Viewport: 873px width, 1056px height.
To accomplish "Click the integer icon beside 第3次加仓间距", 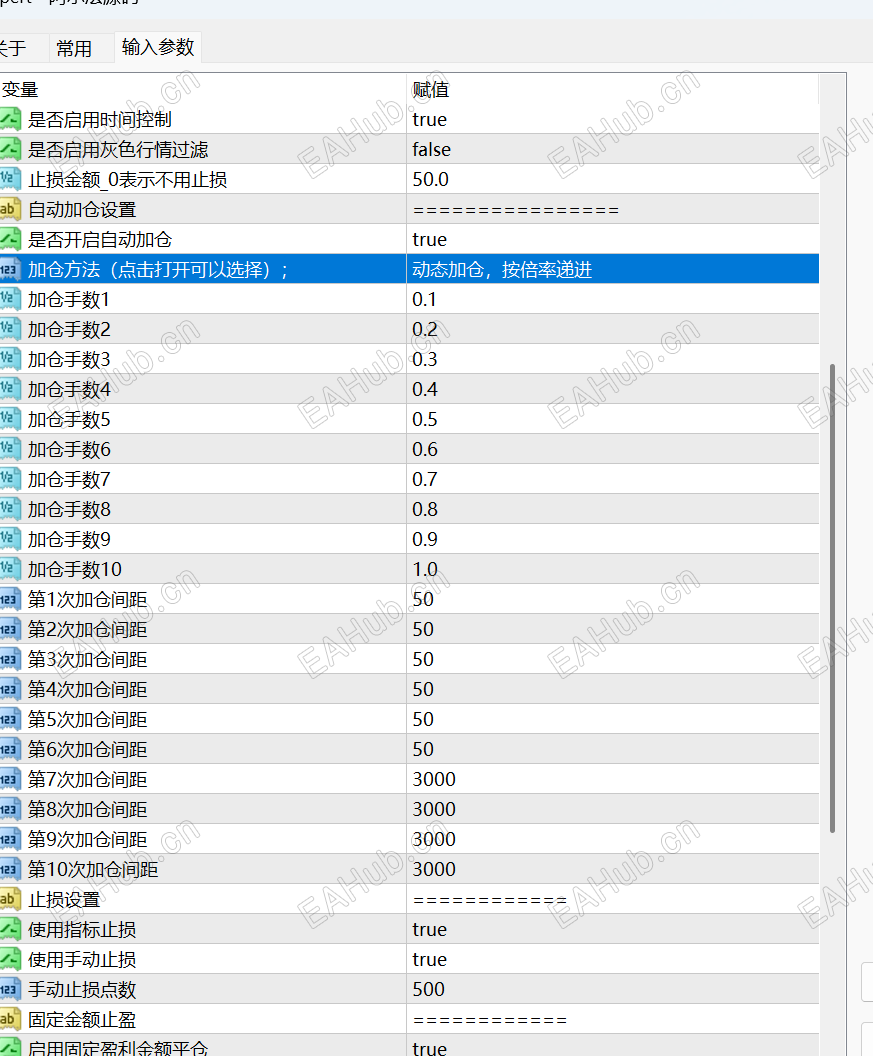I will pyautogui.click(x=10, y=659).
